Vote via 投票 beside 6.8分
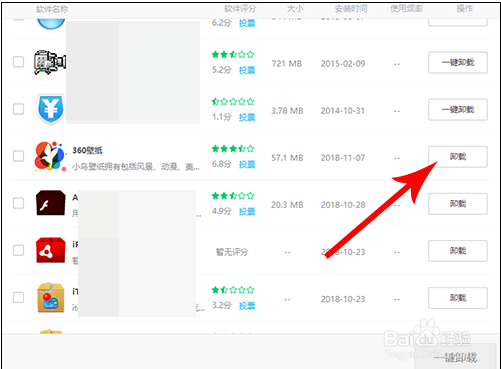The width and height of the screenshot is (501, 369). click(x=247, y=164)
